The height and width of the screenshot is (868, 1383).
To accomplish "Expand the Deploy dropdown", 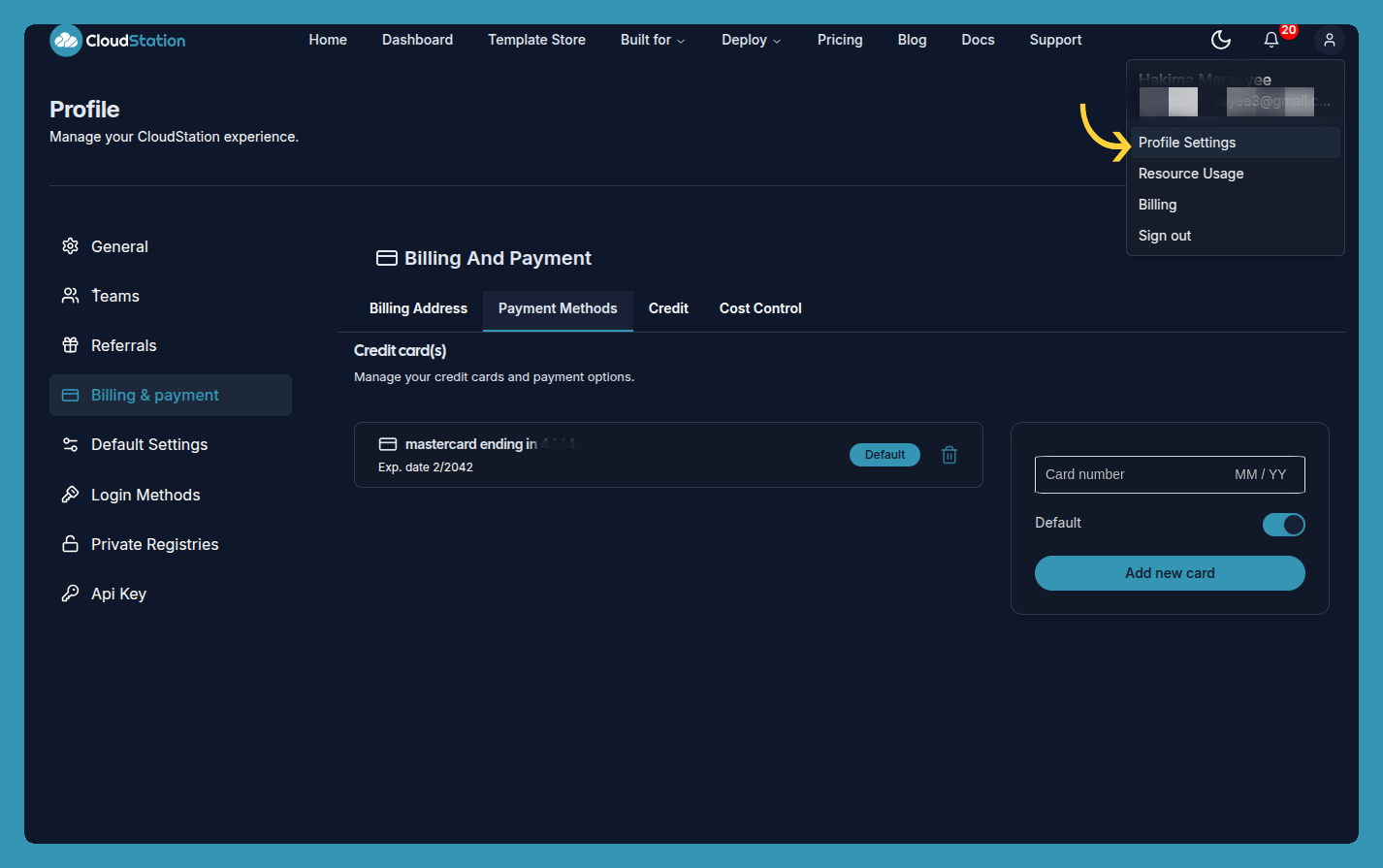I will [751, 40].
